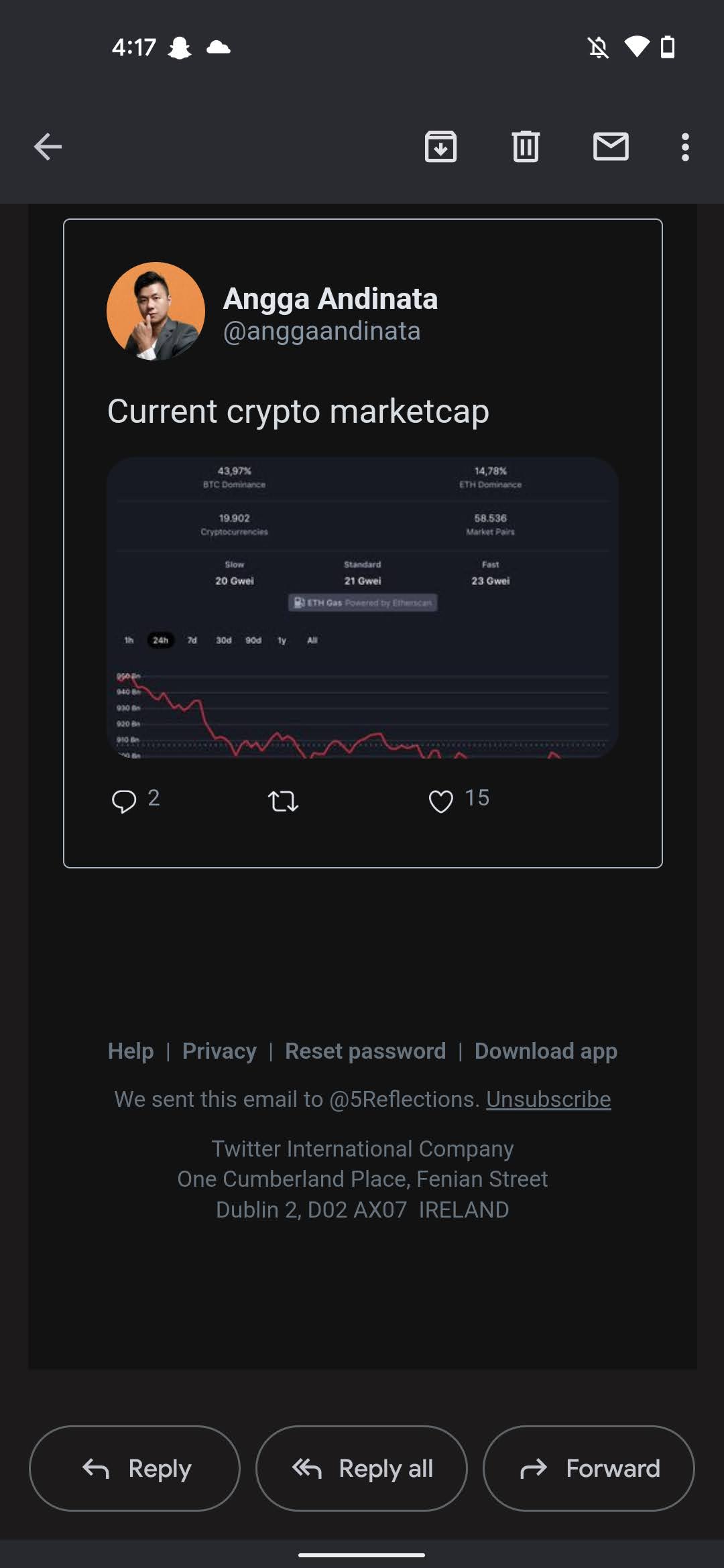Tap the retweet icon on the tweet

[x=283, y=801]
